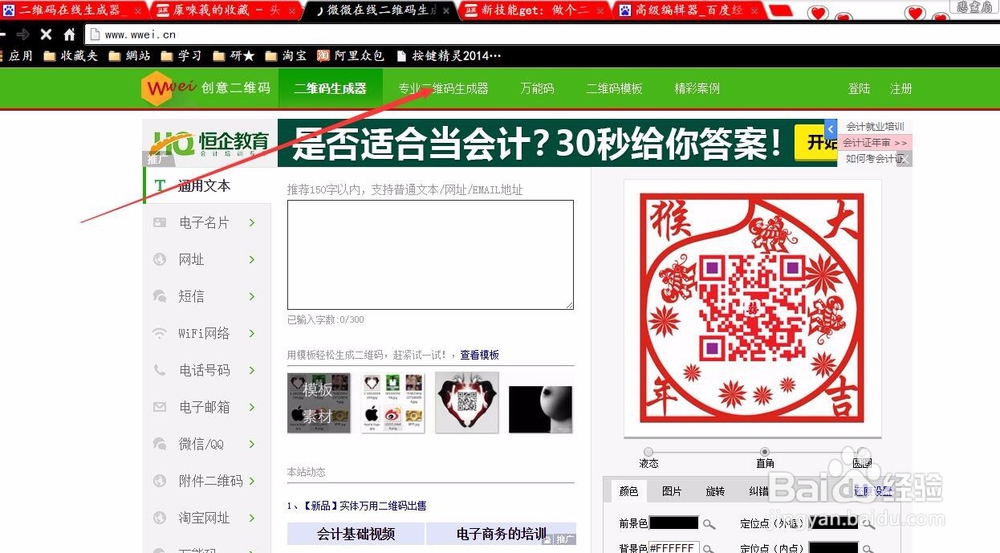Pick the 前景色 black color swatch

tap(673, 524)
